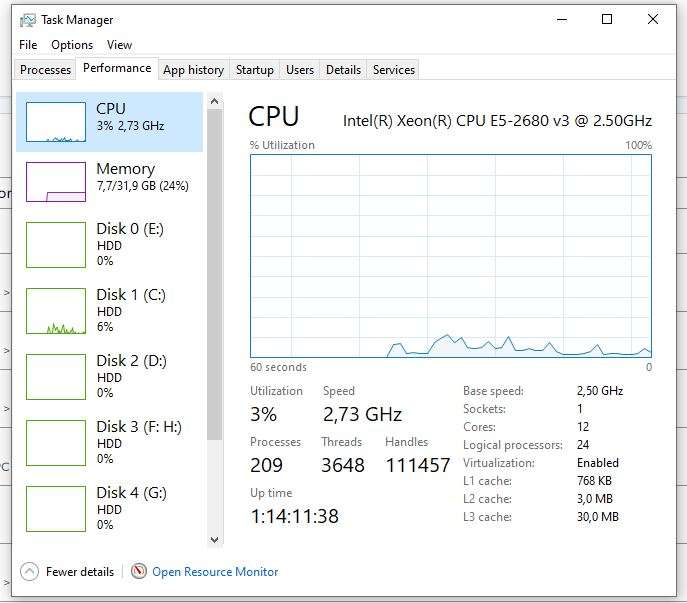Viewport: 687px width, 603px height.
Task: Click the CPU utilization graph area
Action: (450, 255)
